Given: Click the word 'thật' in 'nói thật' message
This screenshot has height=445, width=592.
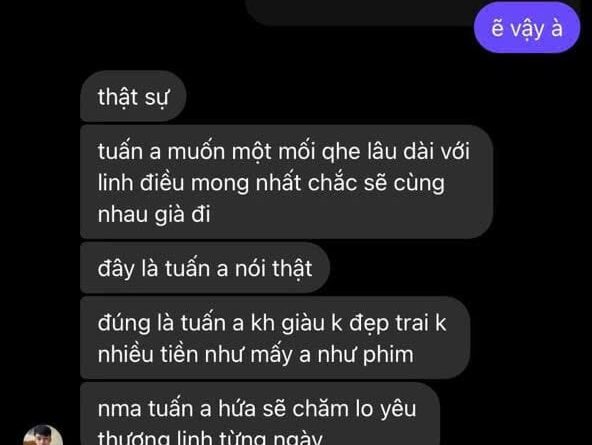Looking at the screenshot, I should tap(292, 268).
